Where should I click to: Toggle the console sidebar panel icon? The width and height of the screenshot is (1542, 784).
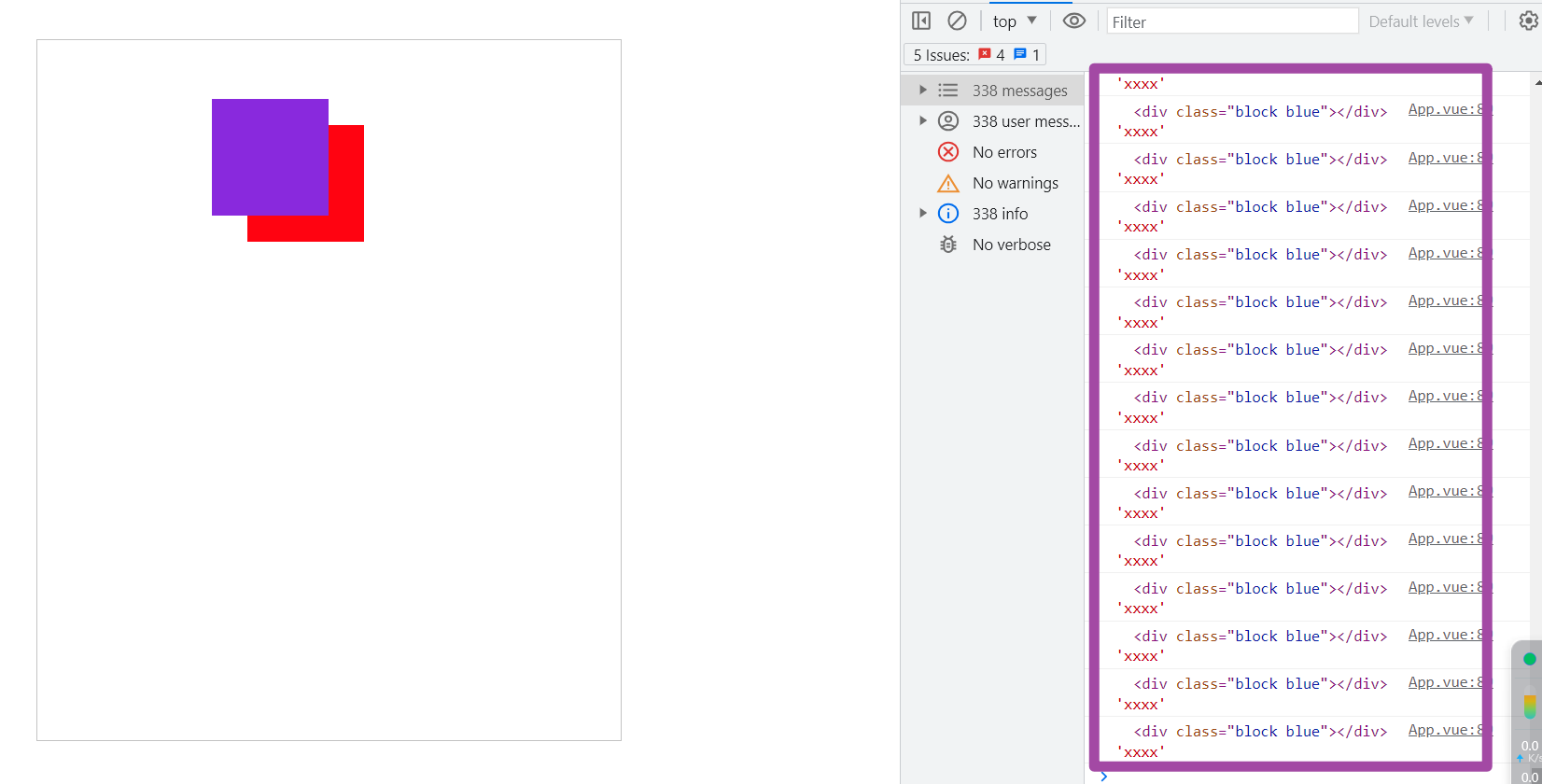coord(921,21)
